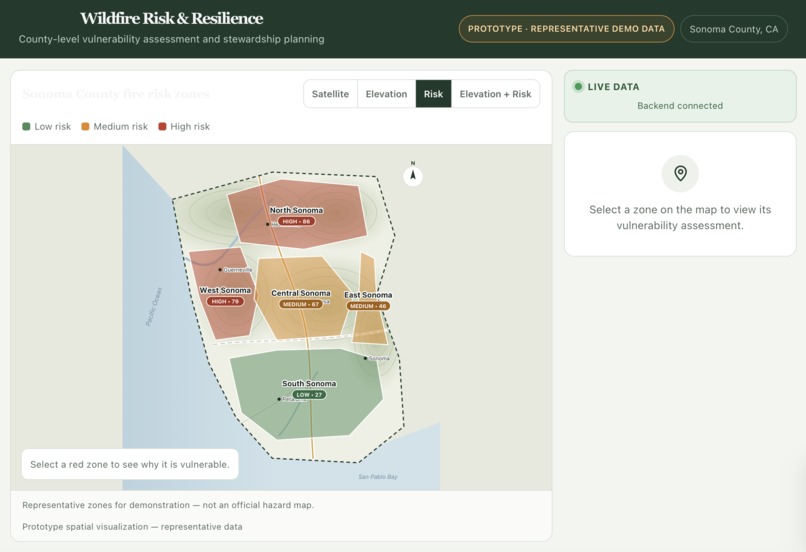This screenshot has height=552, width=806.
Task: Click the Prototype Representative Demo Data badge
Action: (x=566, y=29)
